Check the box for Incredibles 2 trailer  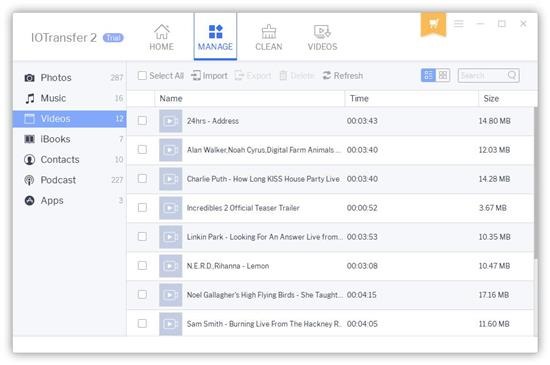coord(142,208)
